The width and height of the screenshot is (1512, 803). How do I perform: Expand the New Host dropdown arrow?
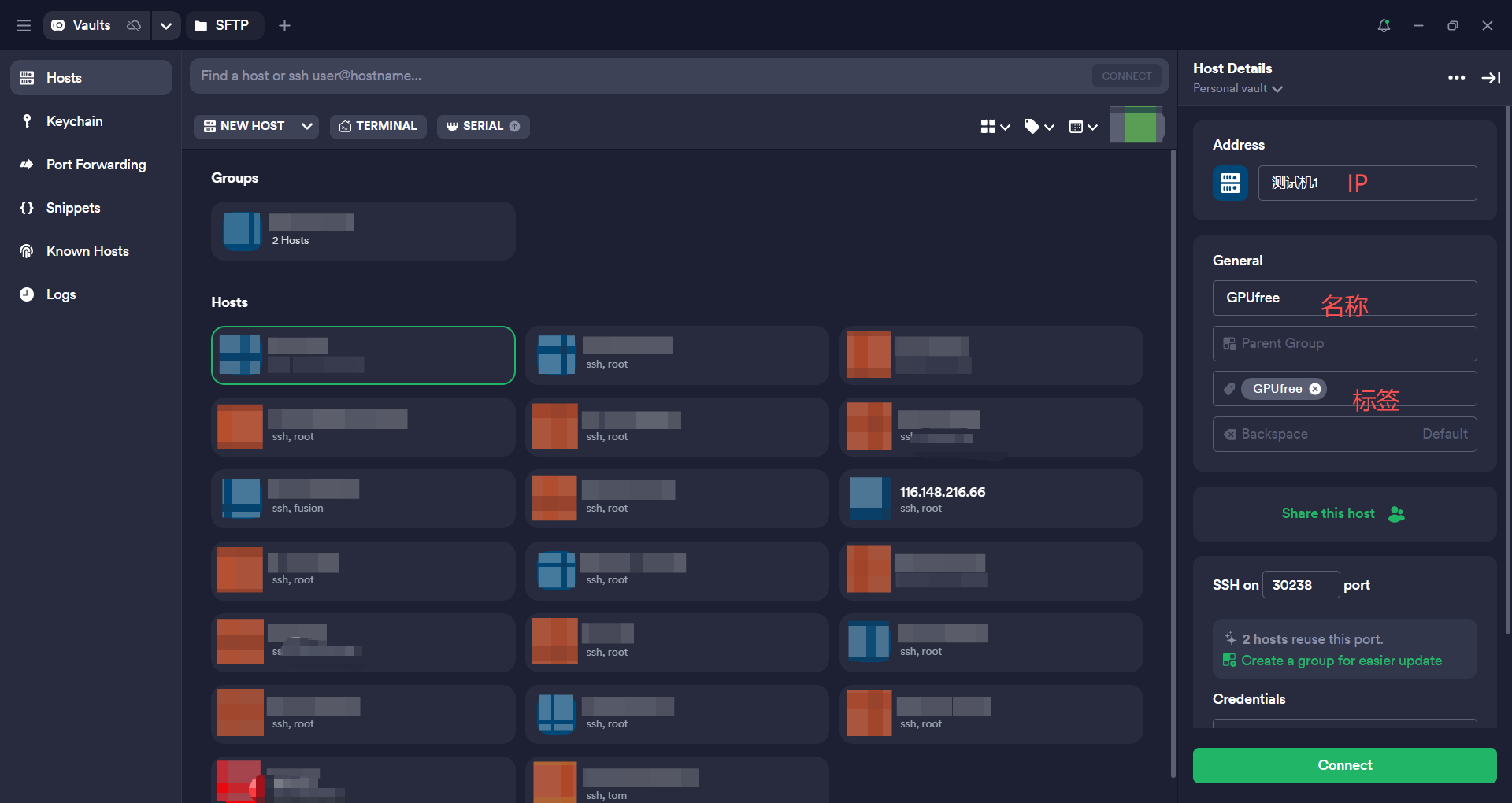click(x=307, y=126)
